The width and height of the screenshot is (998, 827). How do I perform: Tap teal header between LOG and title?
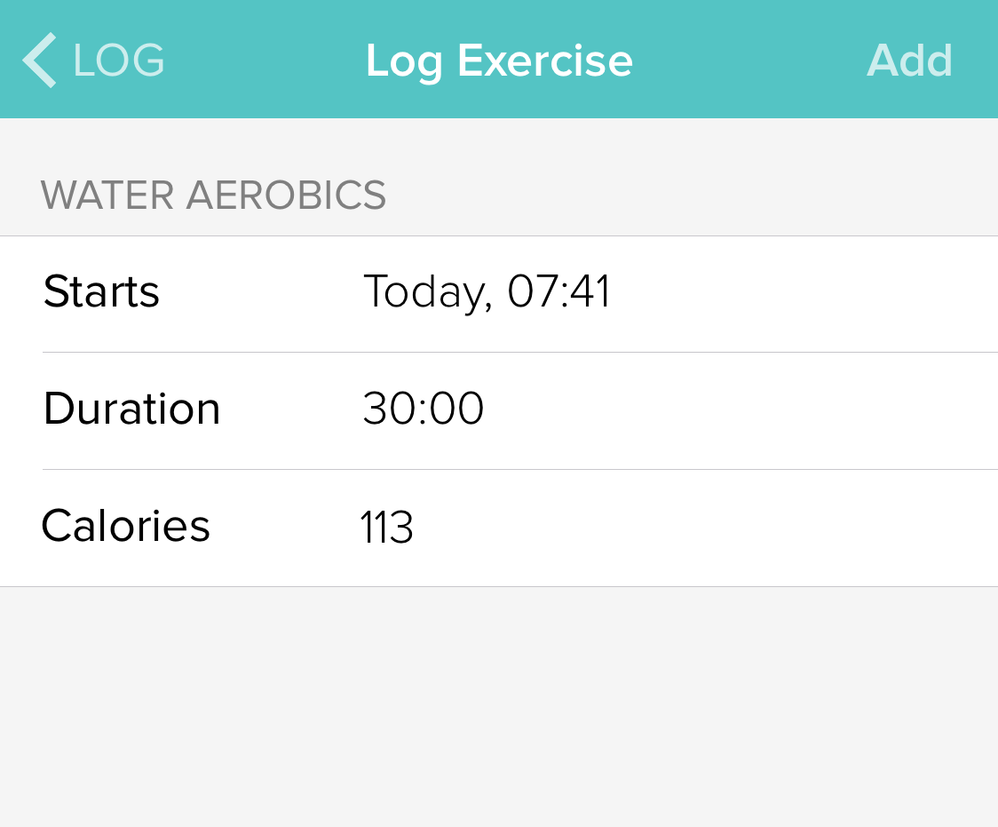pos(265,60)
